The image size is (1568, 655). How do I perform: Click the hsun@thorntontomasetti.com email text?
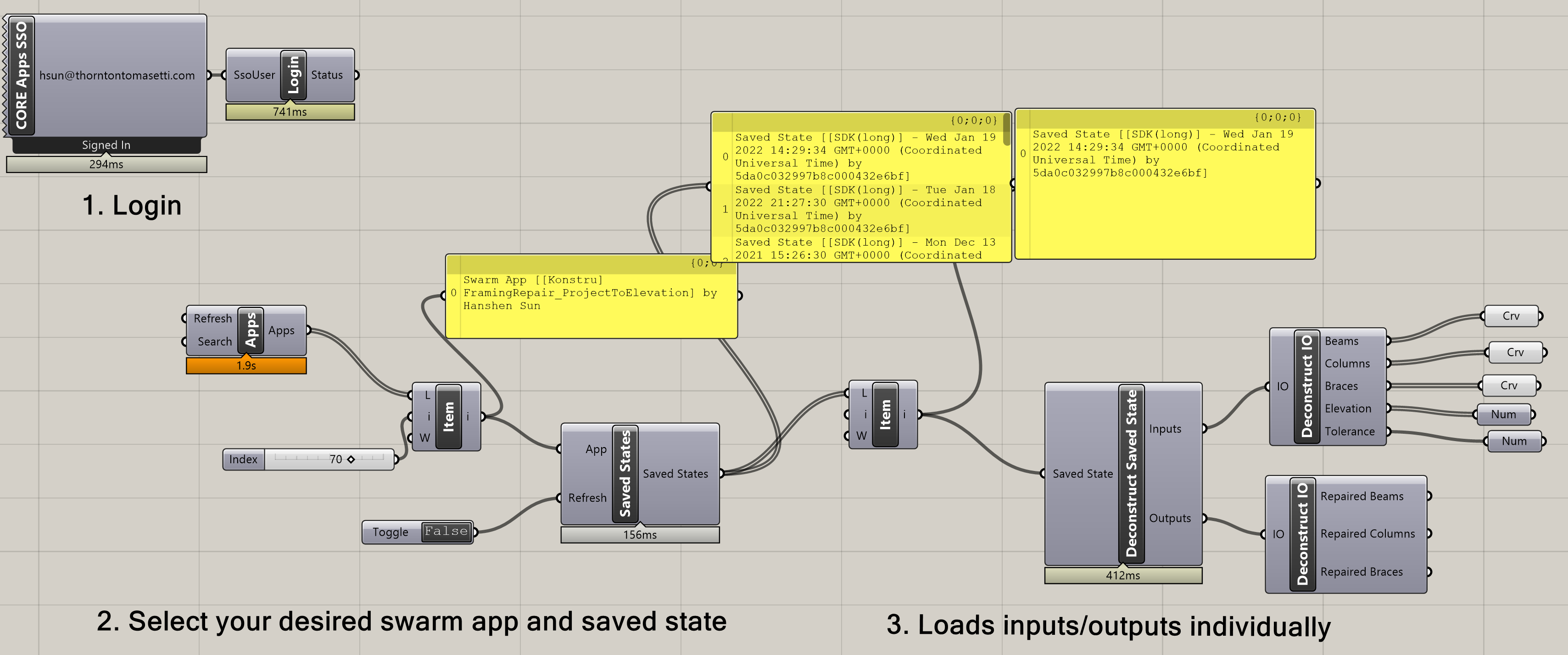pos(117,75)
